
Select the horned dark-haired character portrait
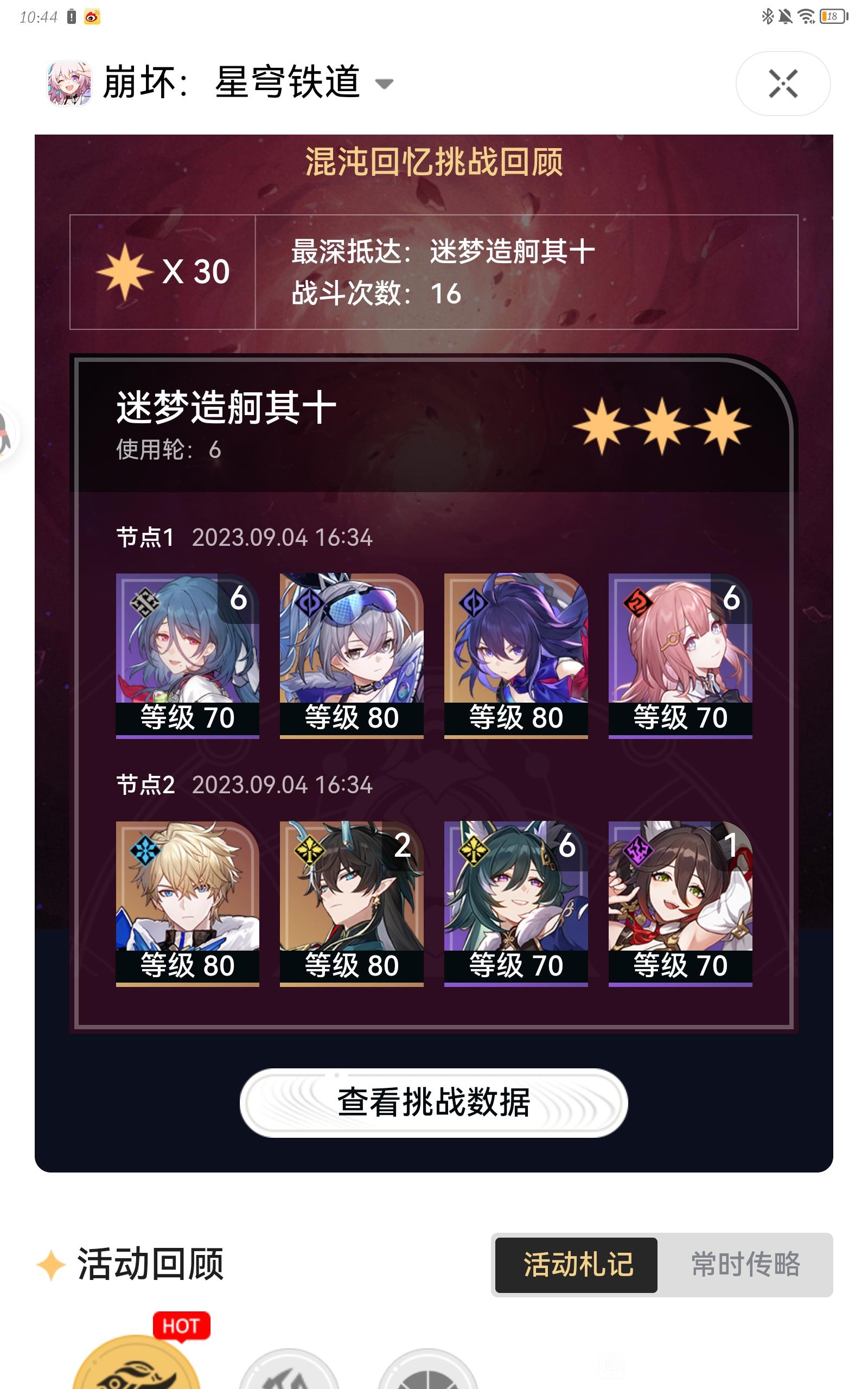point(352,903)
